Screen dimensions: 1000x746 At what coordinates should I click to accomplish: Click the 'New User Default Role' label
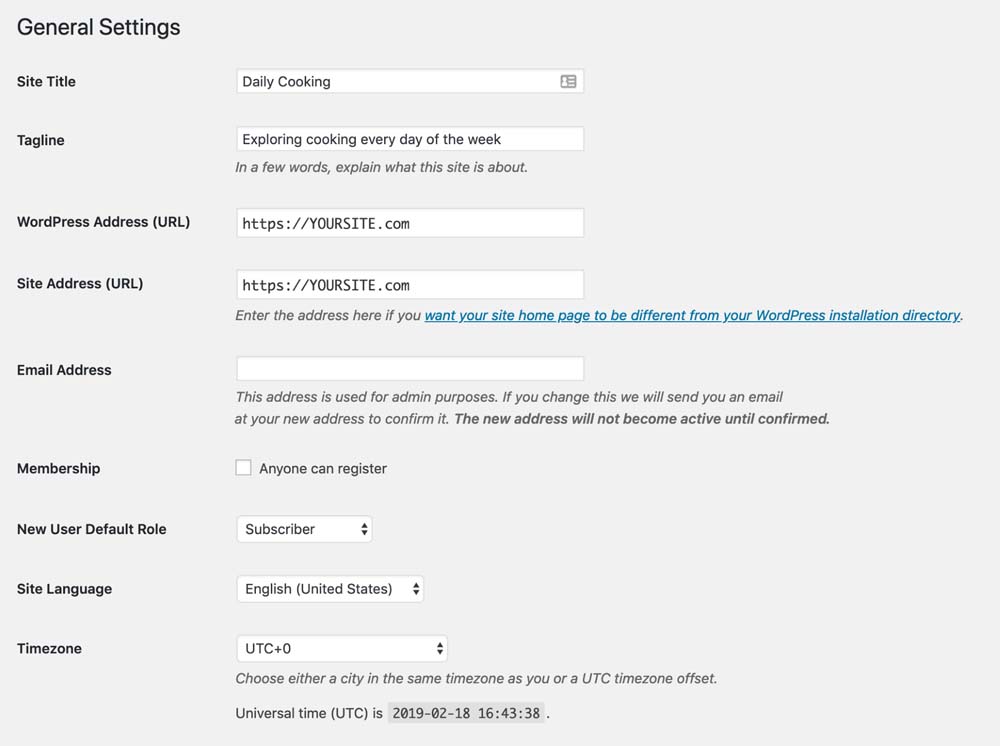92,529
